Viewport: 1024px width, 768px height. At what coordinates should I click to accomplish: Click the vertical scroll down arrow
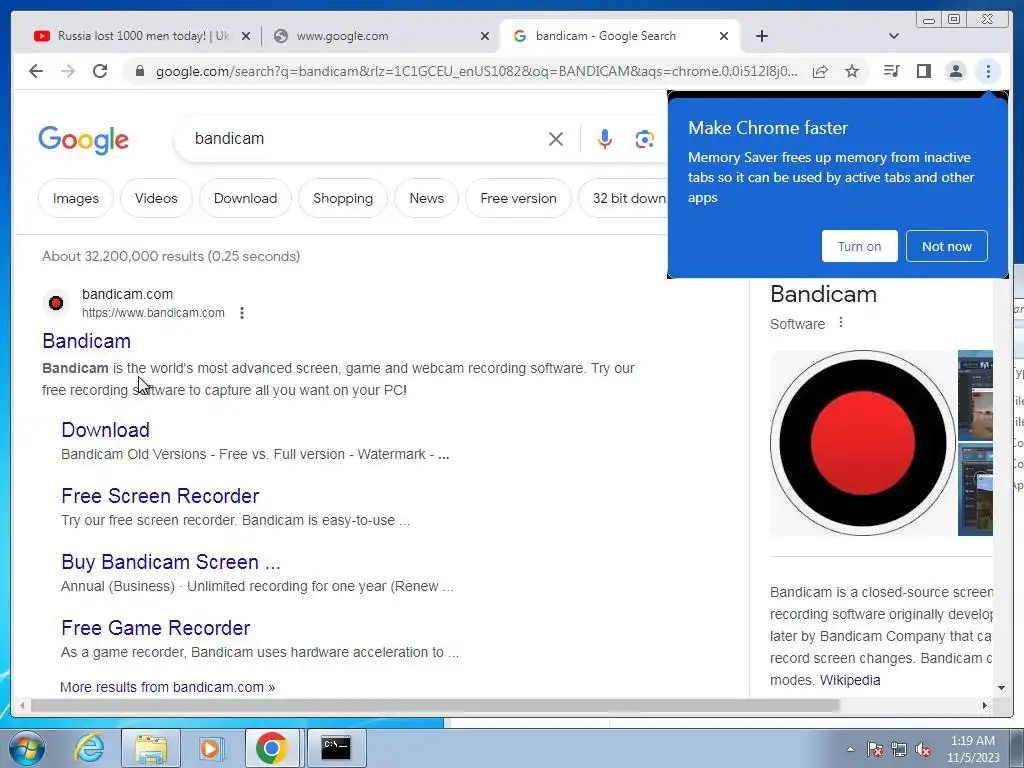(x=1001, y=688)
